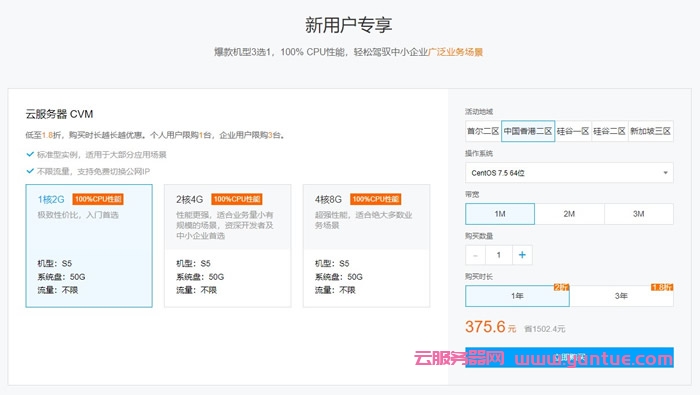This screenshot has width=700, height=395.
Task: Select 1M bandwidth option
Action: [500, 214]
